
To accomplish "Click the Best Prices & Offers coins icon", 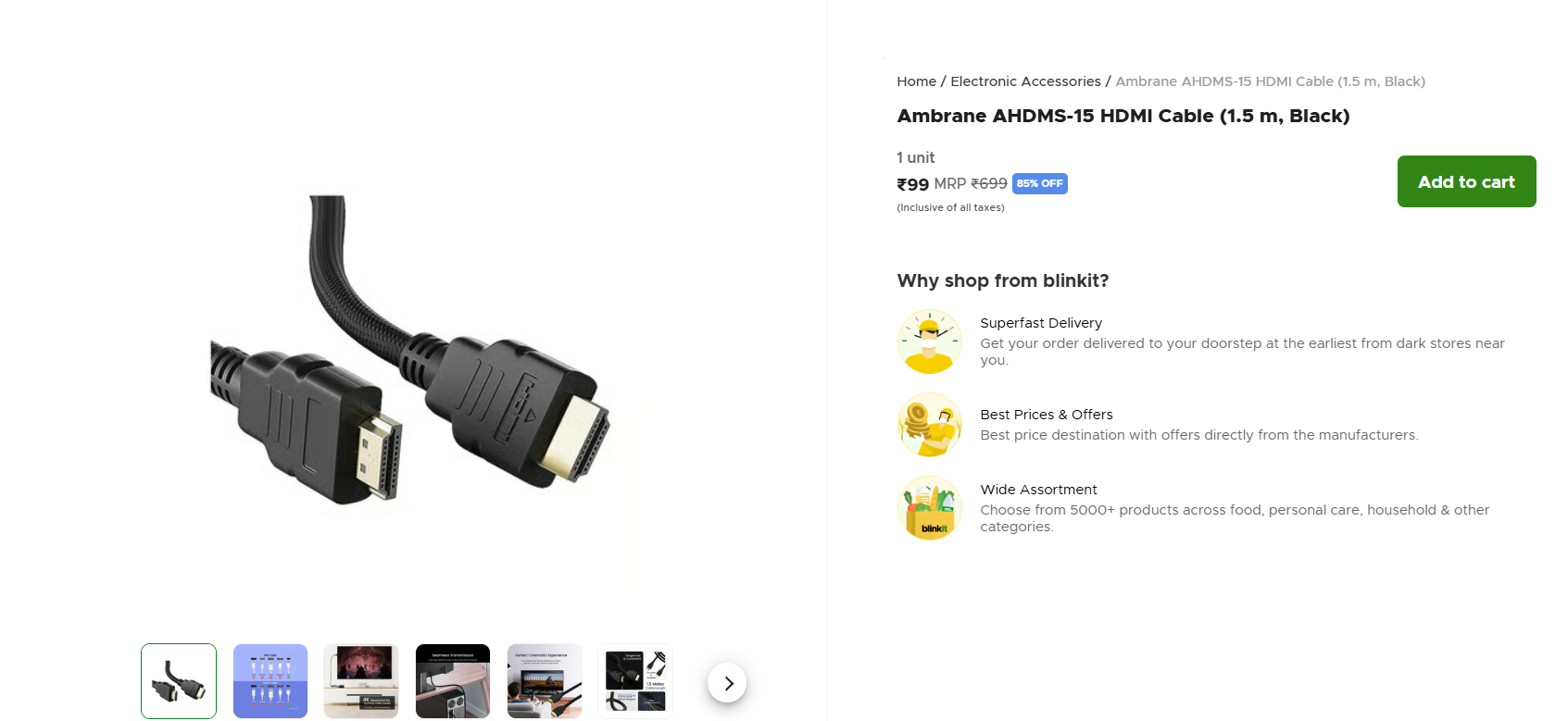I will pos(930,425).
